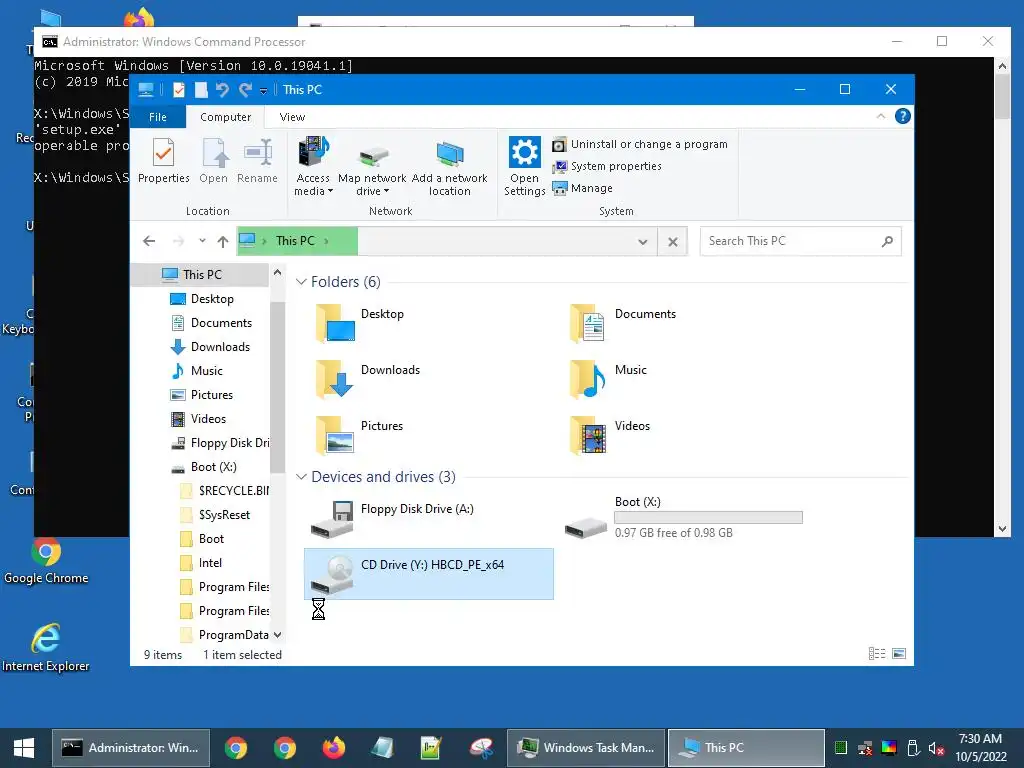This screenshot has height=768, width=1024.
Task: Select This PC in navigation tree
Action: click(200, 275)
